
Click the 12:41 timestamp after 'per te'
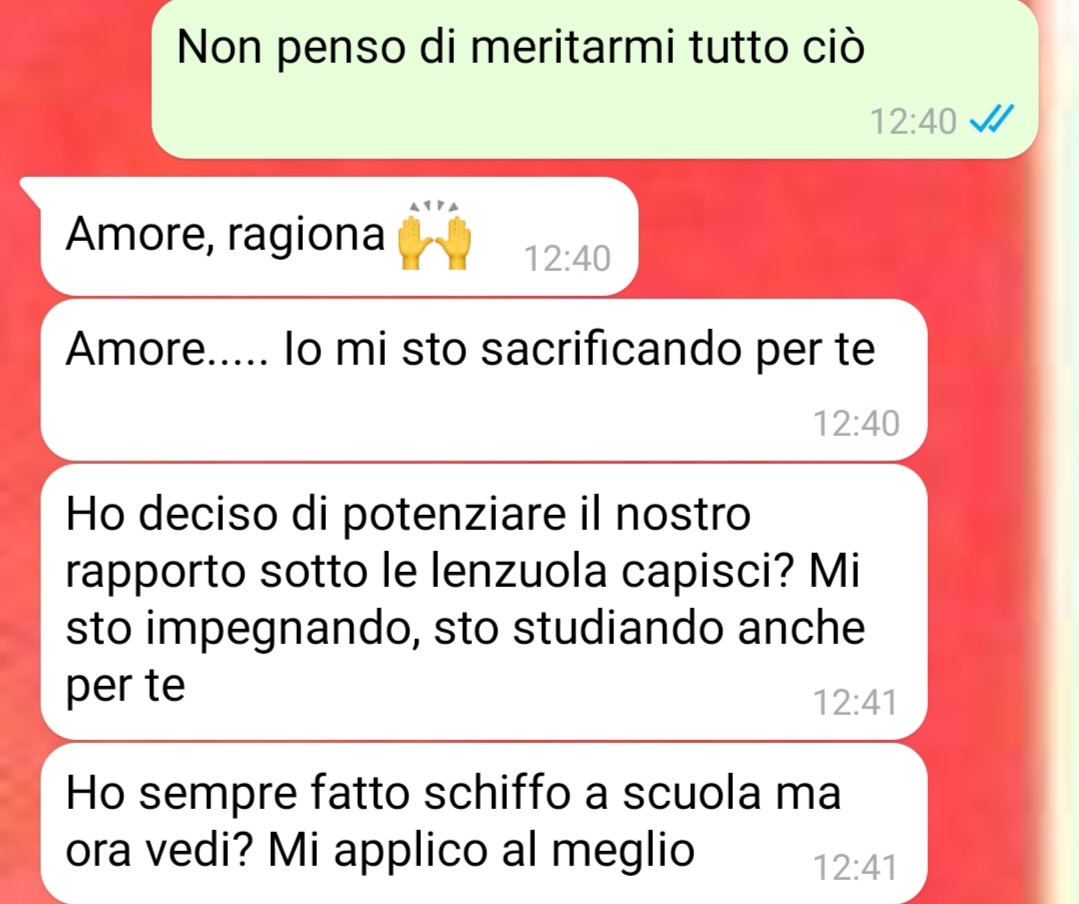point(855,702)
